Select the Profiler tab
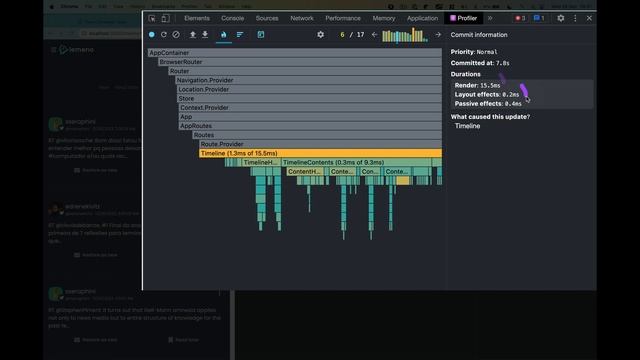Image resolution: width=640 pixels, height=360 pixels. tap(463, 18)
